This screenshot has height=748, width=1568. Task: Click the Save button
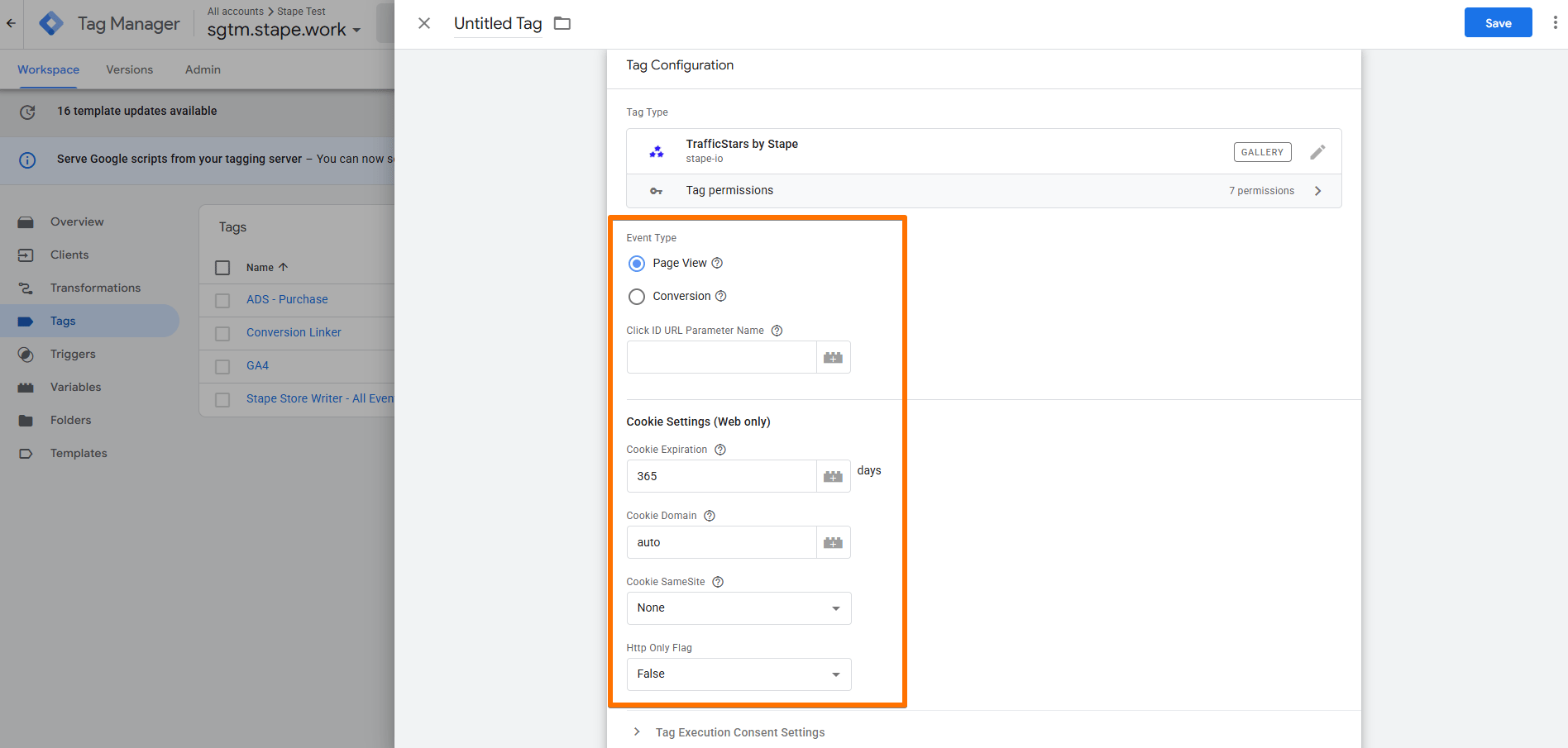point(1498,23)
